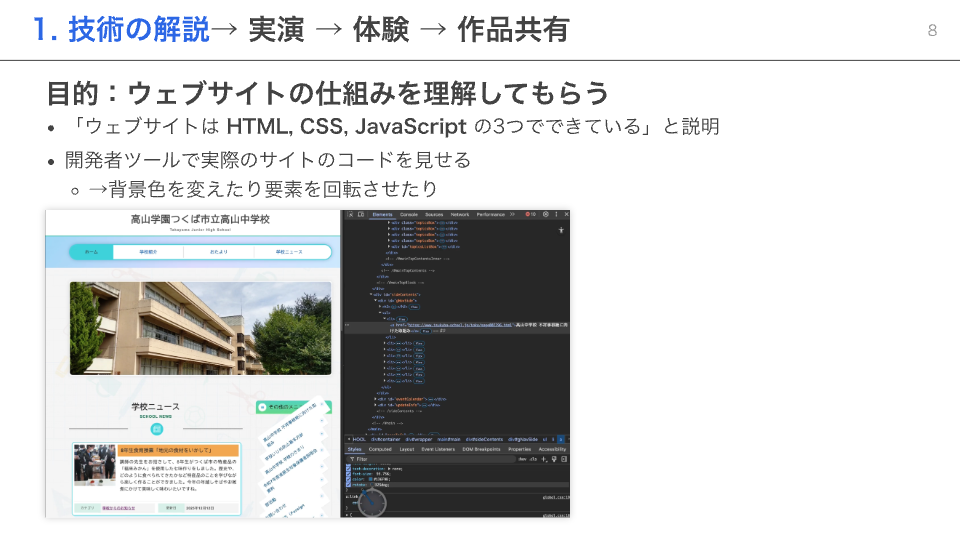960x540 pixels.
Task: Open the Layout sub-tab
Action: pyautogui.click(x=407, y=449)
